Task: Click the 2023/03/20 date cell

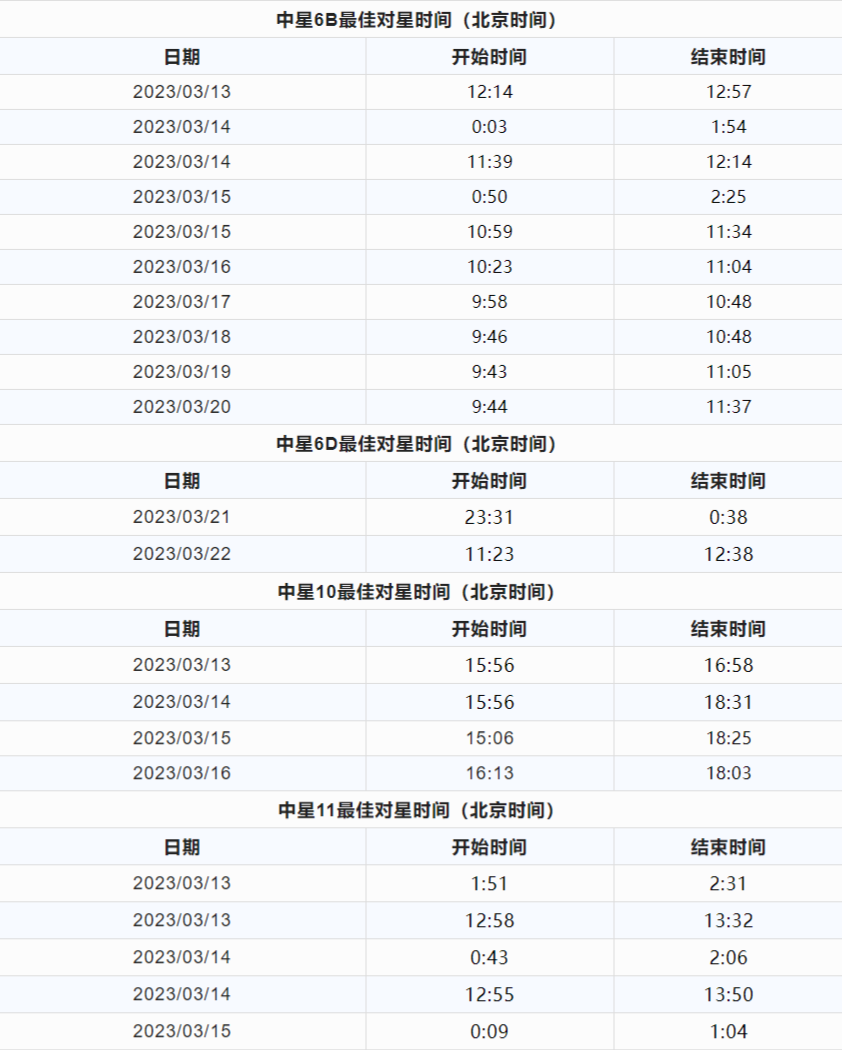Action: (182, 407)
